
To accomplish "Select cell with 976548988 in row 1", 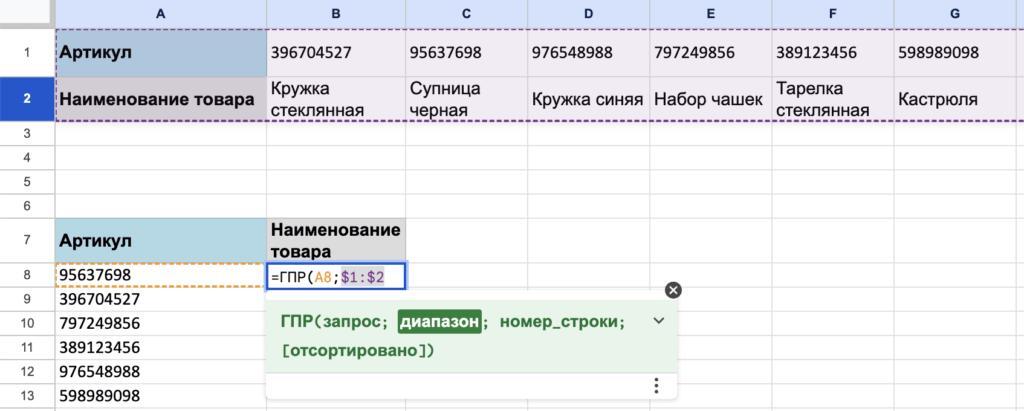I will (x=588, y=53).
